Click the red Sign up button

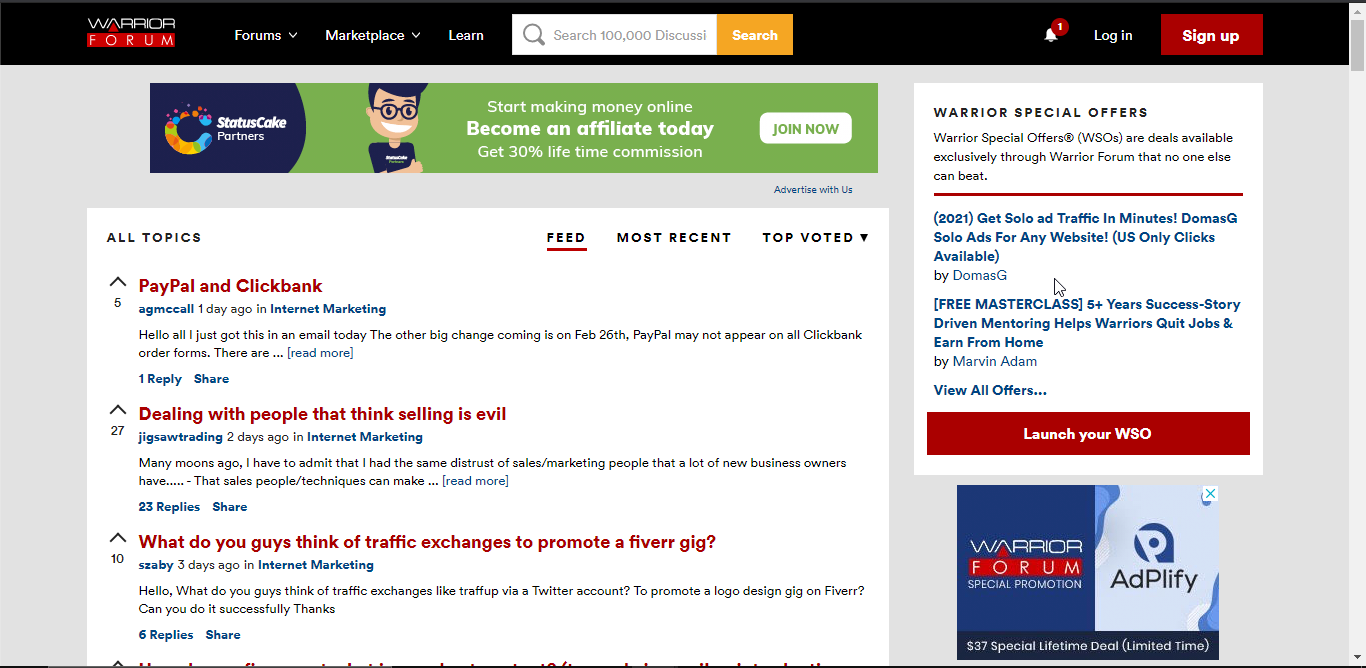tap(1211, 35)
